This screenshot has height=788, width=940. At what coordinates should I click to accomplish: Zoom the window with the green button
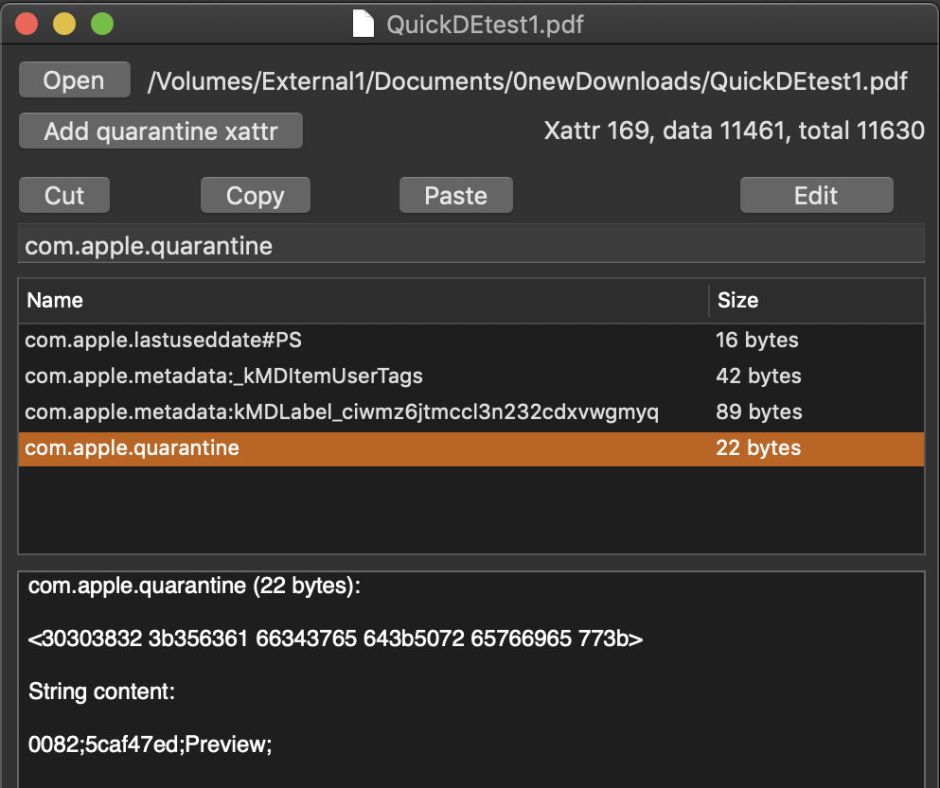(x=102, y=24)
